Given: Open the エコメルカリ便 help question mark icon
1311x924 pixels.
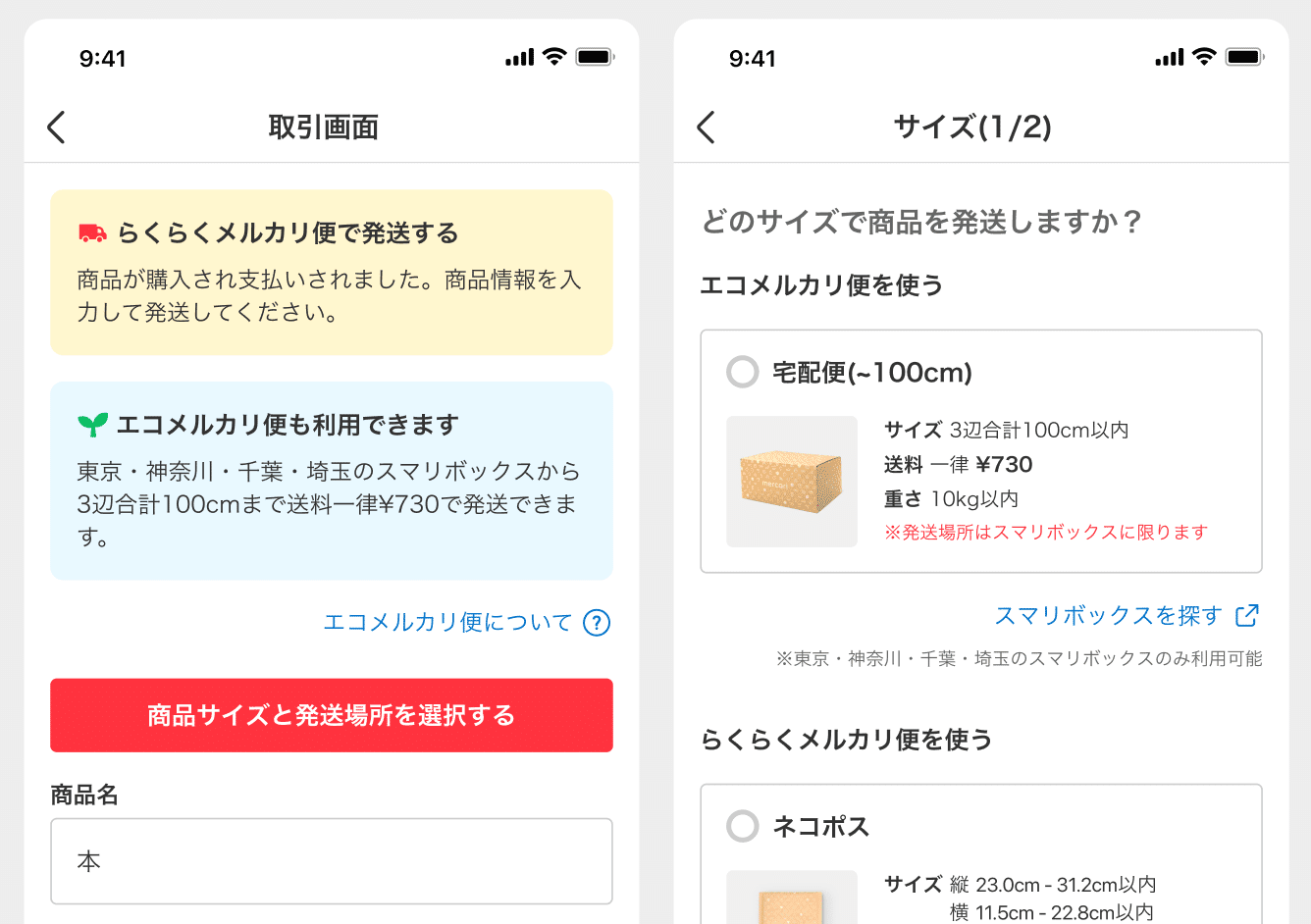Looking at the screenshot, I should (x=596, y=623).
